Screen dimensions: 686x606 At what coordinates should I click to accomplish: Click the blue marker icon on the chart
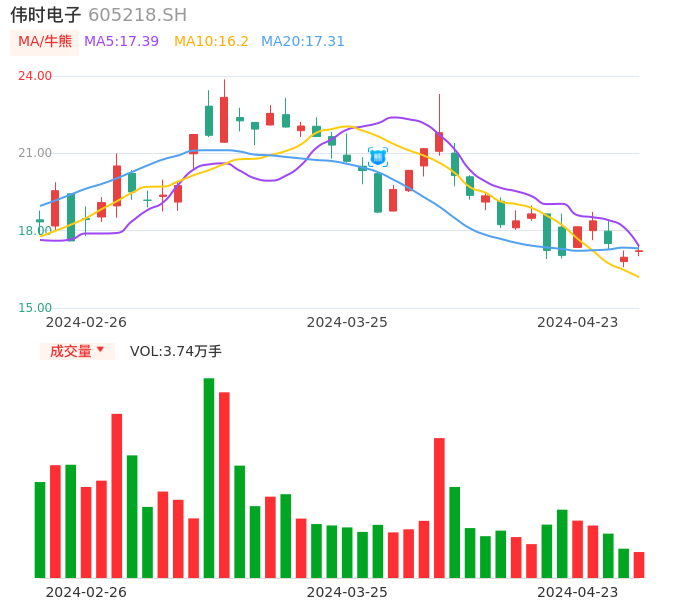[378, 156]
